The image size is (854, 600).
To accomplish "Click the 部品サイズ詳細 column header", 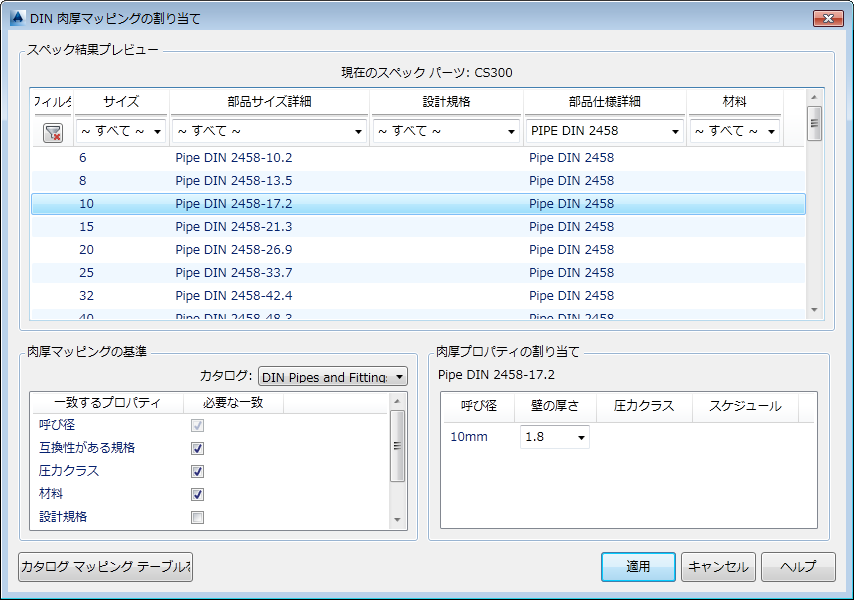I will (x=269, y=101).
